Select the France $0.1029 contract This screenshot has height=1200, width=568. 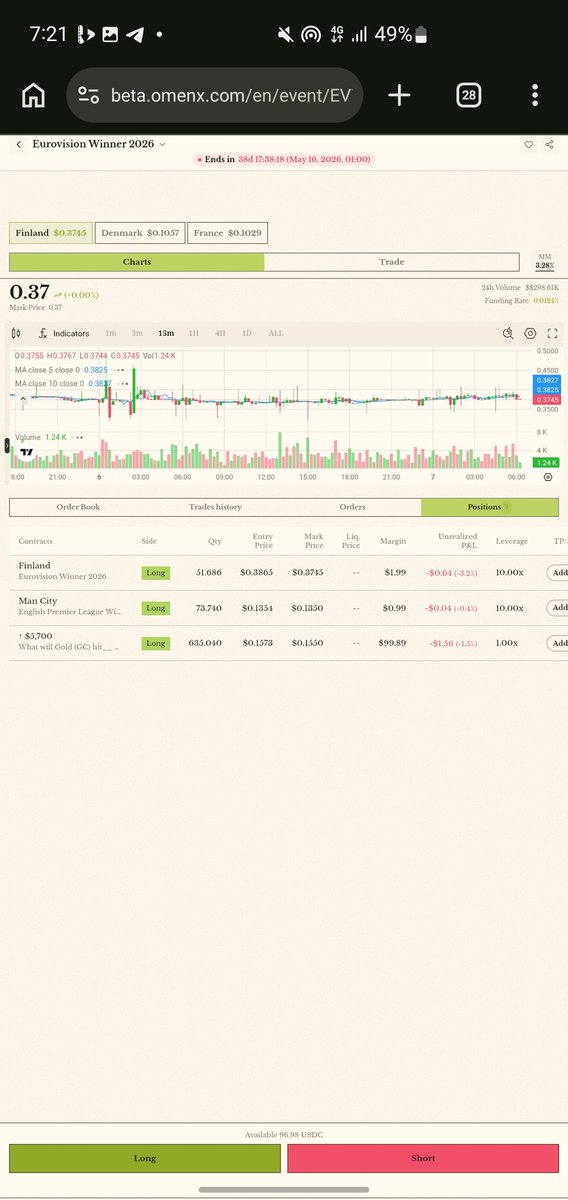[x=227, y=233]
